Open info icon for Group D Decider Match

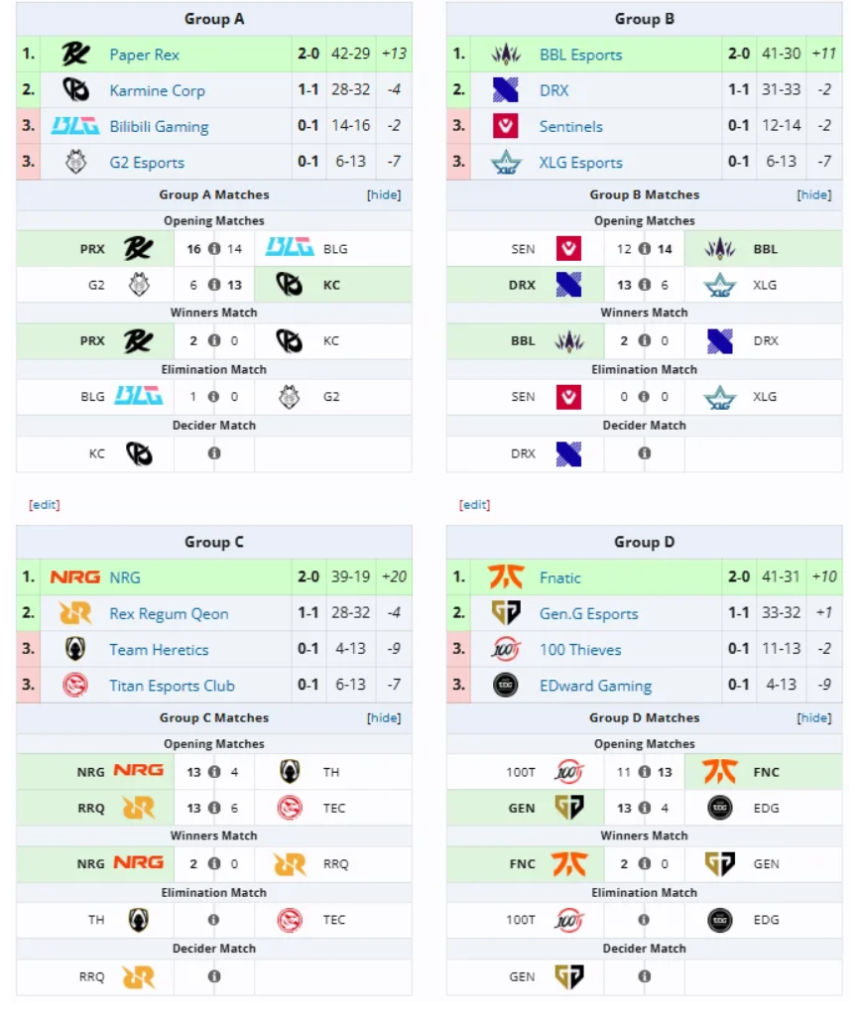click(644, 976)
